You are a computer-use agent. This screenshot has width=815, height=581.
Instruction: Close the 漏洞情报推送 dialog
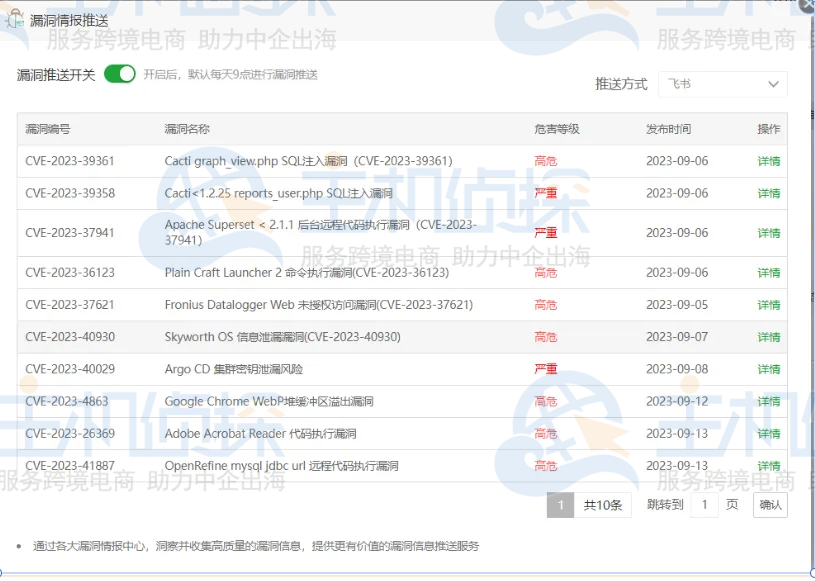pyautogui.click(x=808, y=7)
